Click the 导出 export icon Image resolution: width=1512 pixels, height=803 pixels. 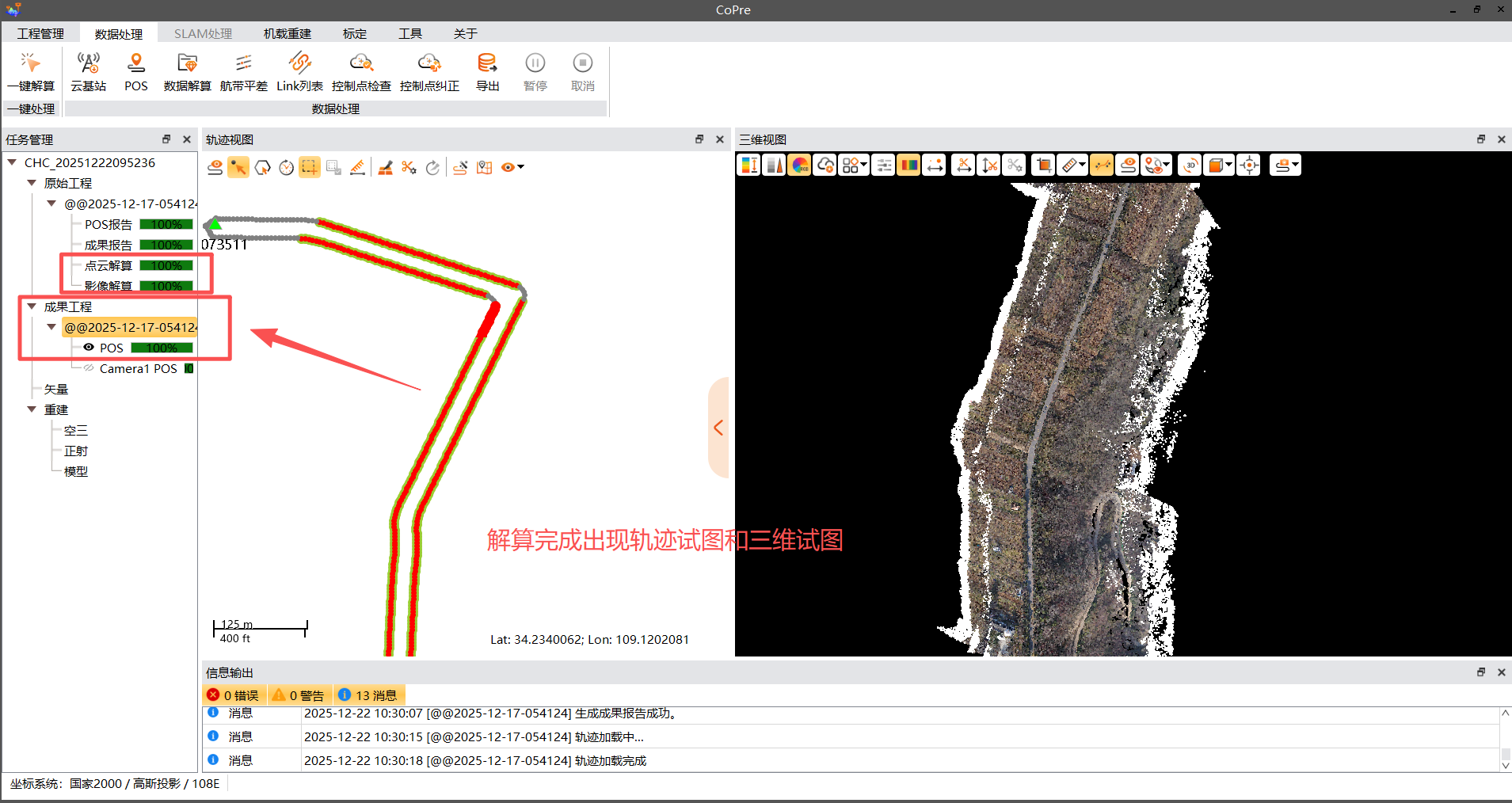(x=487, y=71)
